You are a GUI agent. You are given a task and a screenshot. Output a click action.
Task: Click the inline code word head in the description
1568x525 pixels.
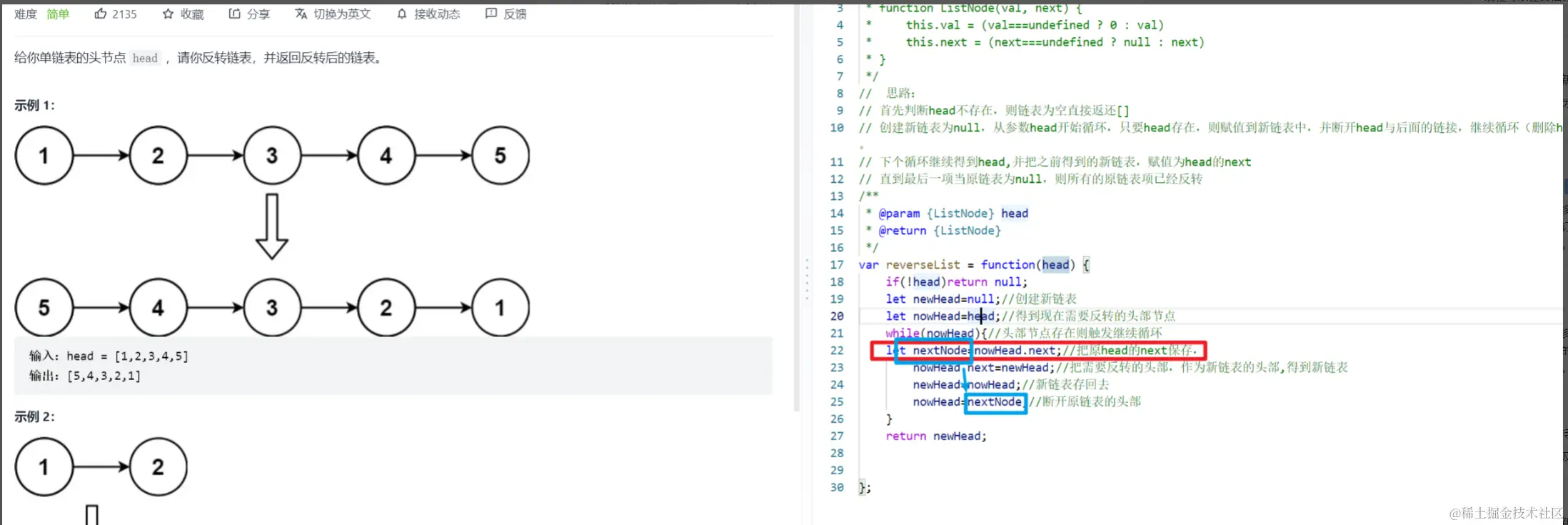(x=145, y=58)
